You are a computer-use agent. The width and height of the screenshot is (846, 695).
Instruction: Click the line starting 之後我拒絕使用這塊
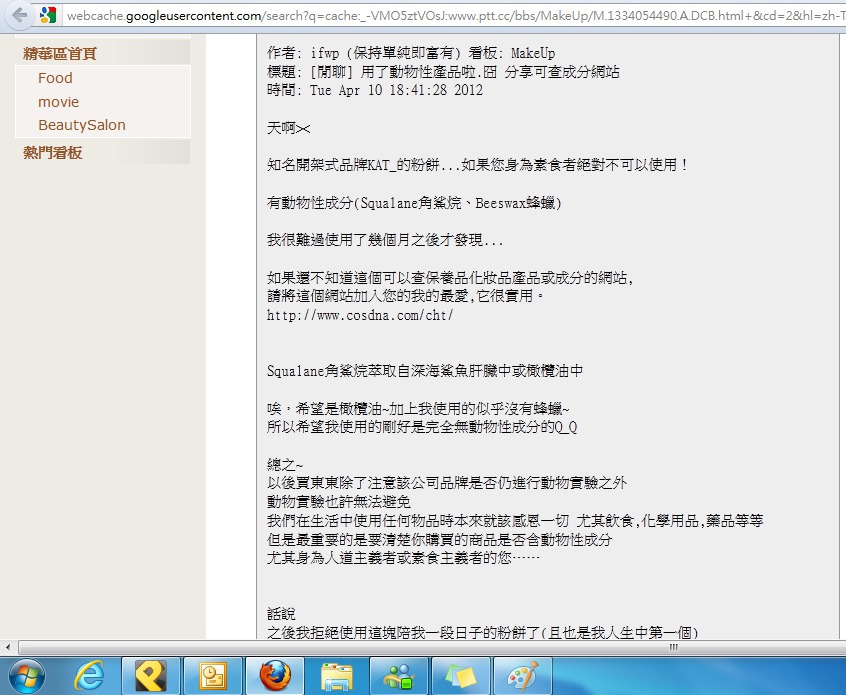pos(483,632)
